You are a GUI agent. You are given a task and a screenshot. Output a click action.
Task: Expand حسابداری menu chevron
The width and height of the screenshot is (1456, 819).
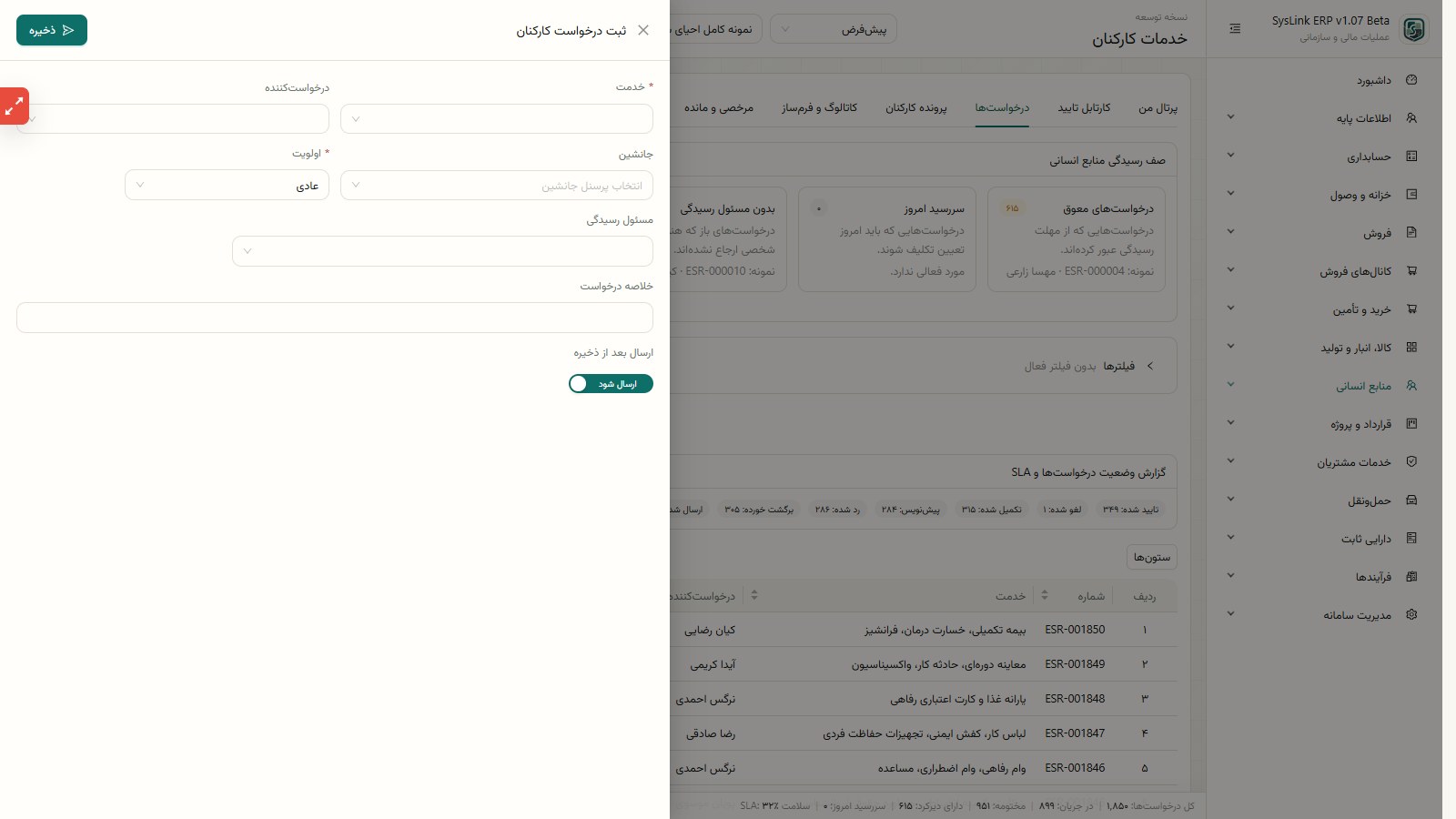click(x=1230, y=156)
